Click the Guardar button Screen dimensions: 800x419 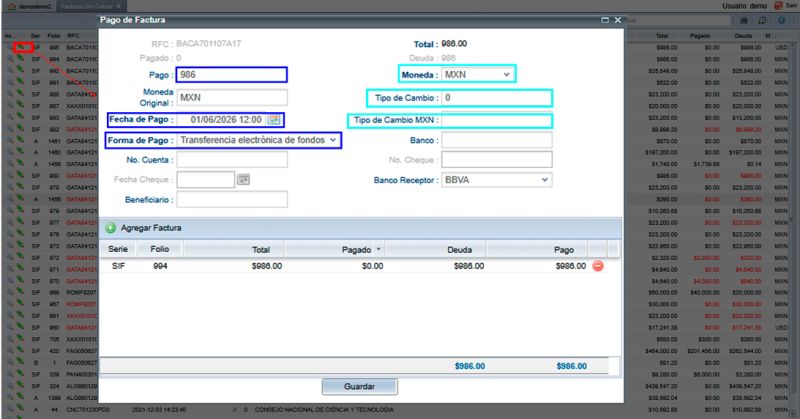coord(360,386)
